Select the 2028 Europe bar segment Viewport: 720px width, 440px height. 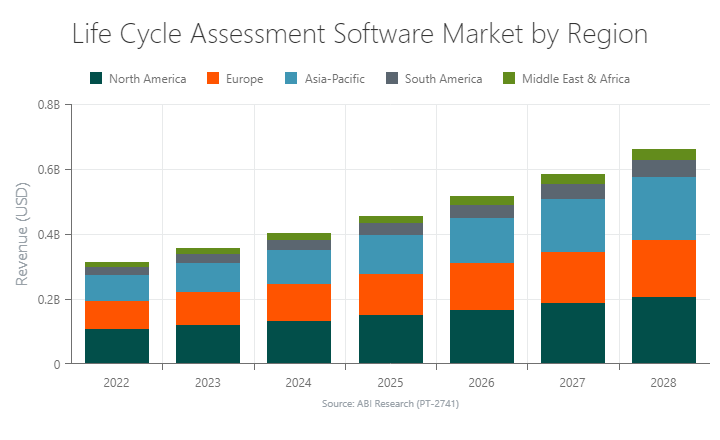[x=664, y=269]
